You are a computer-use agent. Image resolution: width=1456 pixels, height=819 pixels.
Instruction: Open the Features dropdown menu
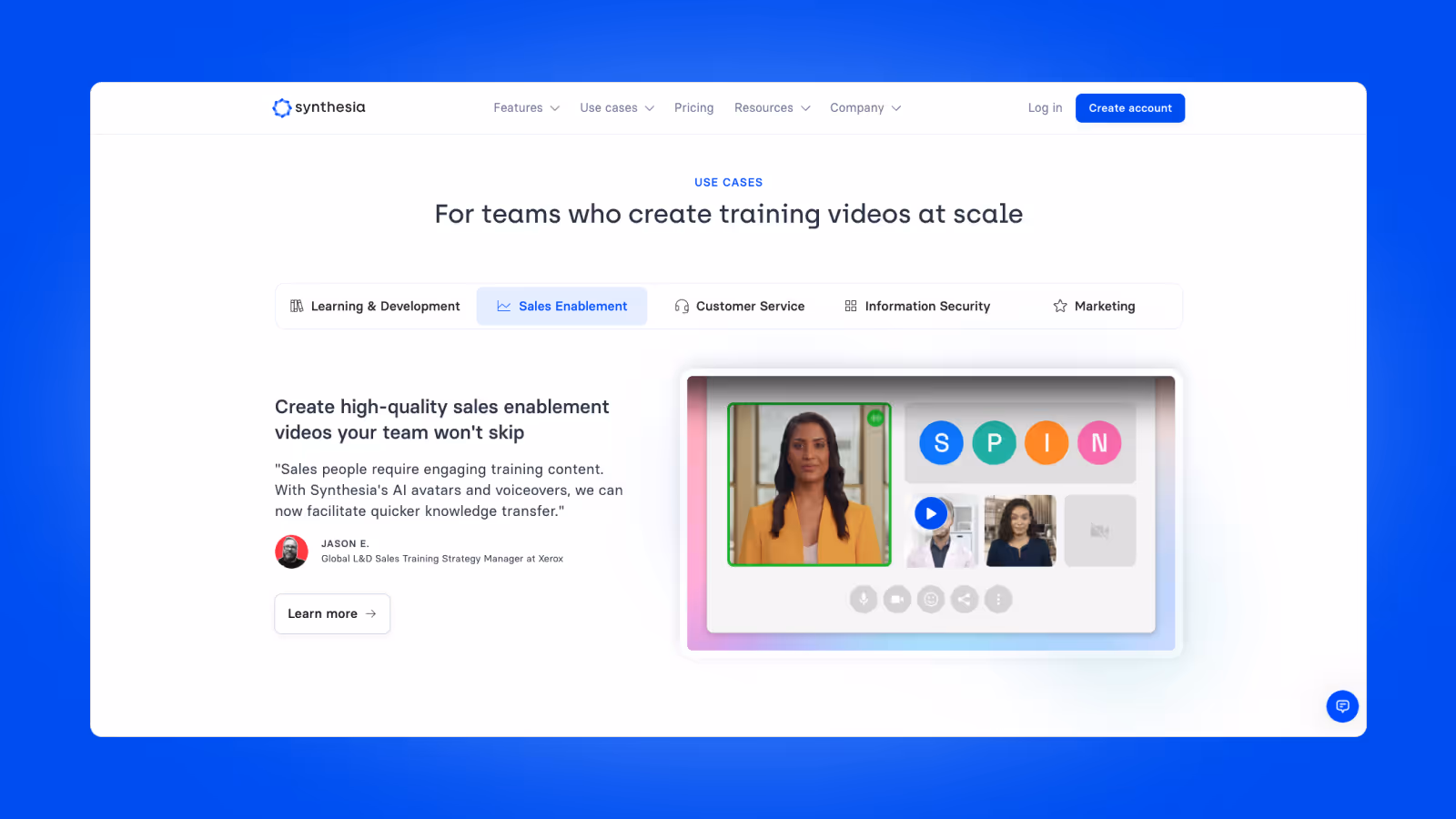526,107
